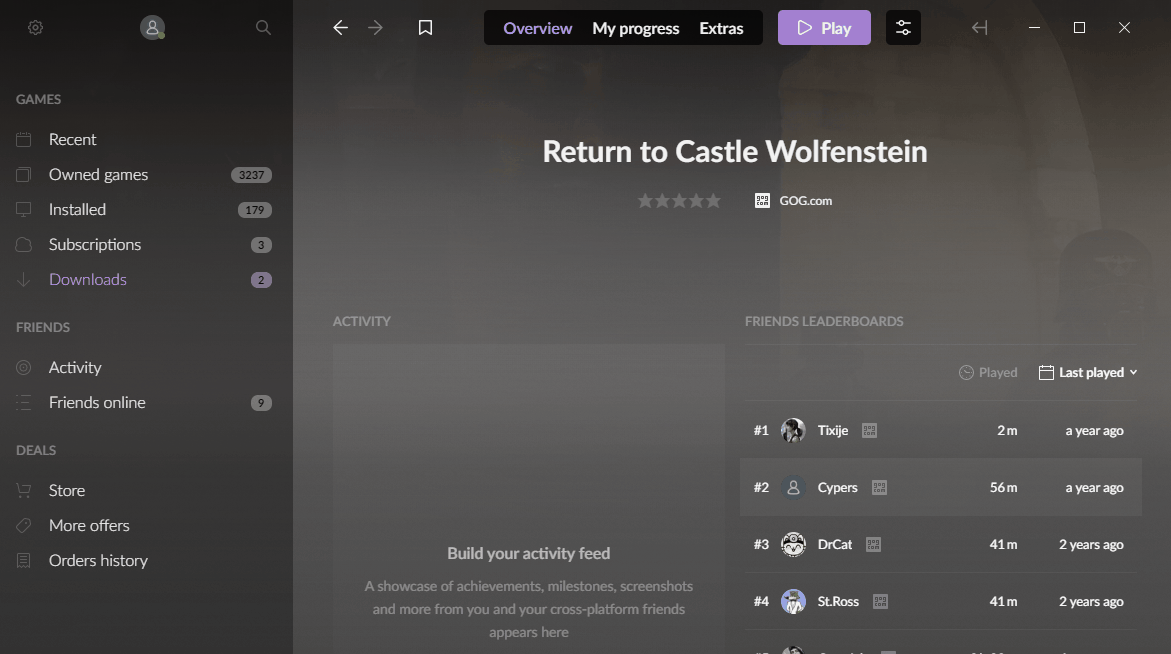Open game customization sliders button
Viewport: 1171px width, 654px height.
[903, 28]
